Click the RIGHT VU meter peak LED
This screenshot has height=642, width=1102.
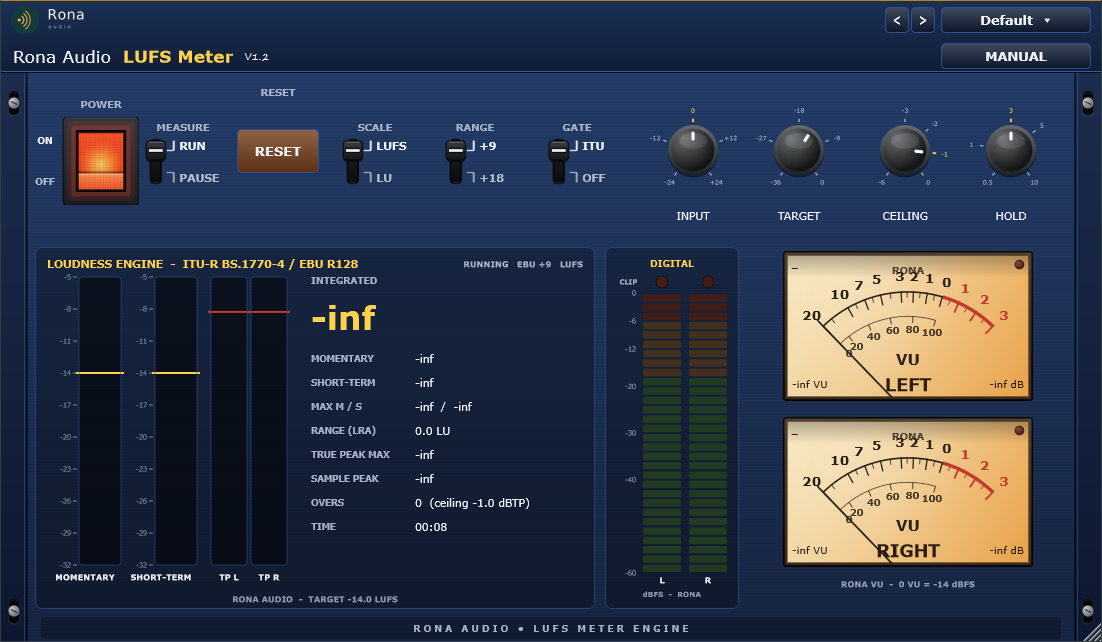tap(1019, 430)
